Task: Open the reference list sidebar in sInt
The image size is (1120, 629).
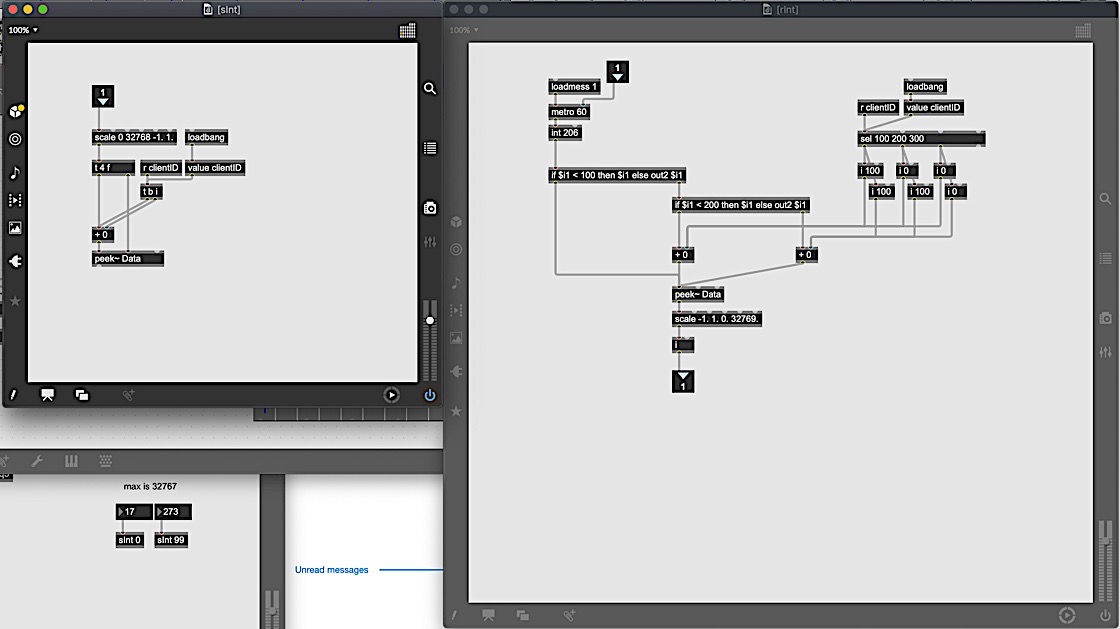Action: coord(430,148)
